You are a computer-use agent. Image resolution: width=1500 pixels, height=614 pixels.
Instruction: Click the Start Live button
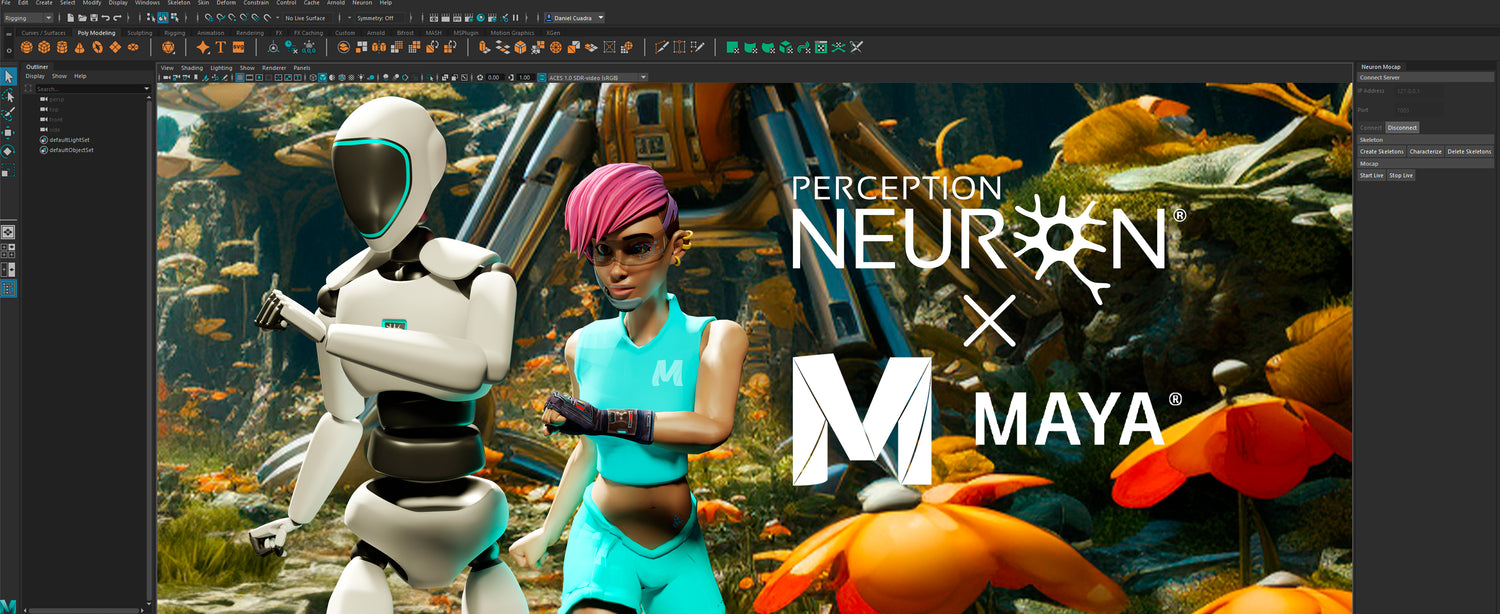click(1372, 175)
